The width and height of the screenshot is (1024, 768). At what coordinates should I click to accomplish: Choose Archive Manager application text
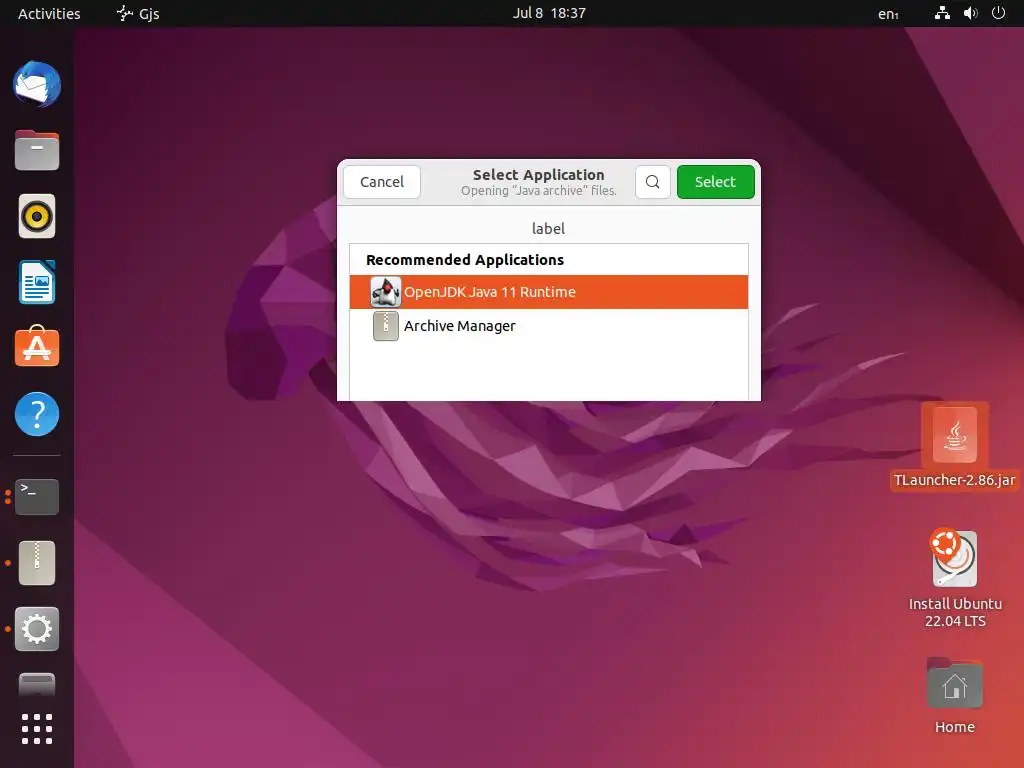(459, 326)
